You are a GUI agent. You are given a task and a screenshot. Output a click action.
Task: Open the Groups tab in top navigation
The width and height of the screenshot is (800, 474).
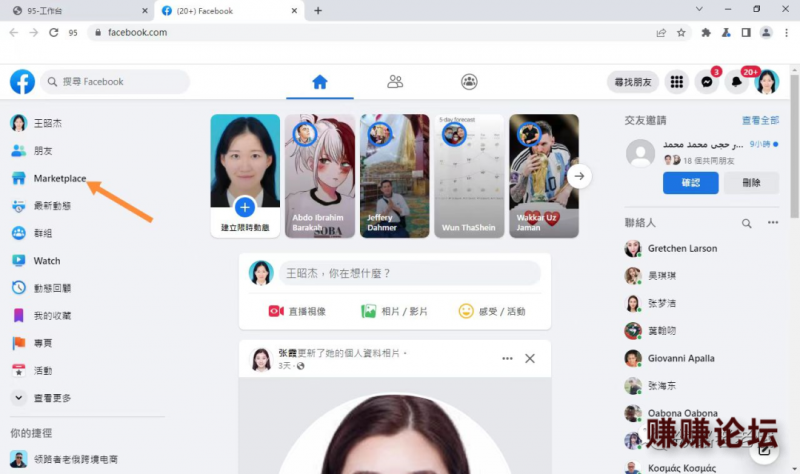tap(469, 82)
